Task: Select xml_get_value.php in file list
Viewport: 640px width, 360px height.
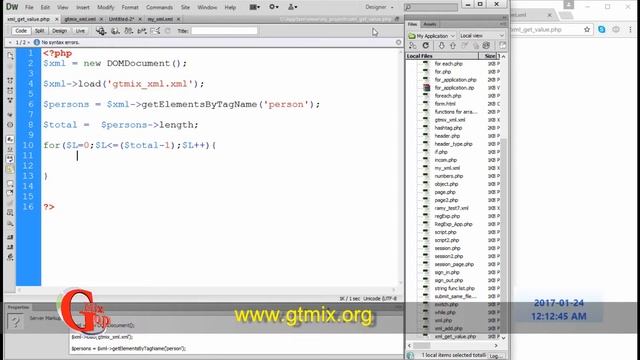Action: pos(455,336)
